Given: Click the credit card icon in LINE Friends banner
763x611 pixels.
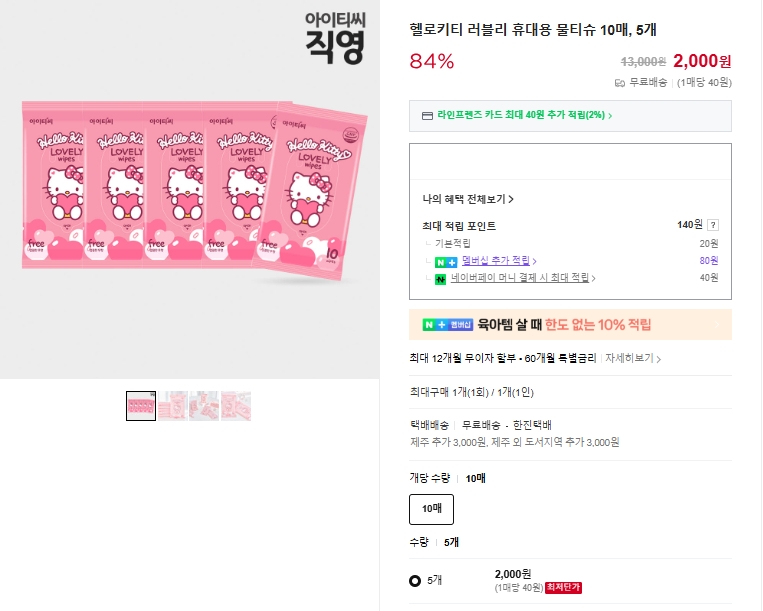Looking at the screenshot, I should pos(427,116).
